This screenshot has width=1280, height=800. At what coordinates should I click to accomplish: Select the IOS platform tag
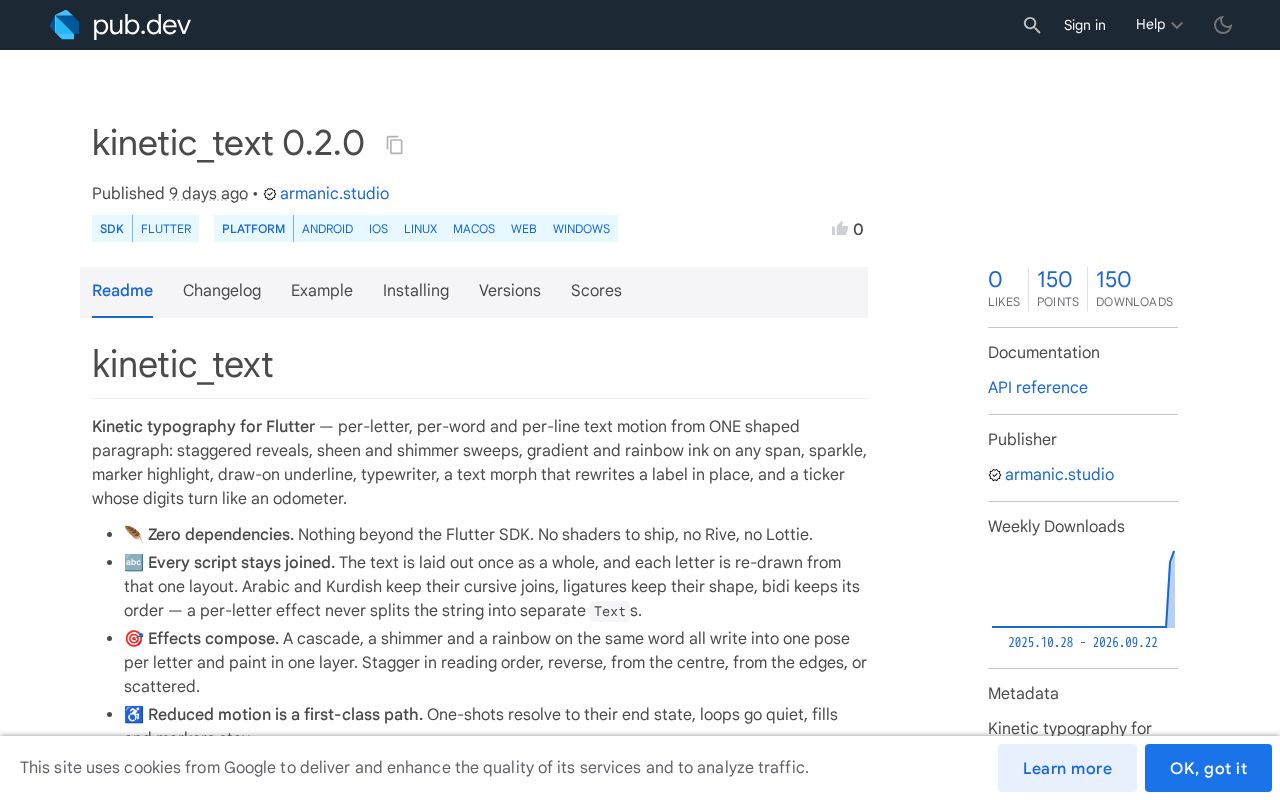(x=378, y=229)
